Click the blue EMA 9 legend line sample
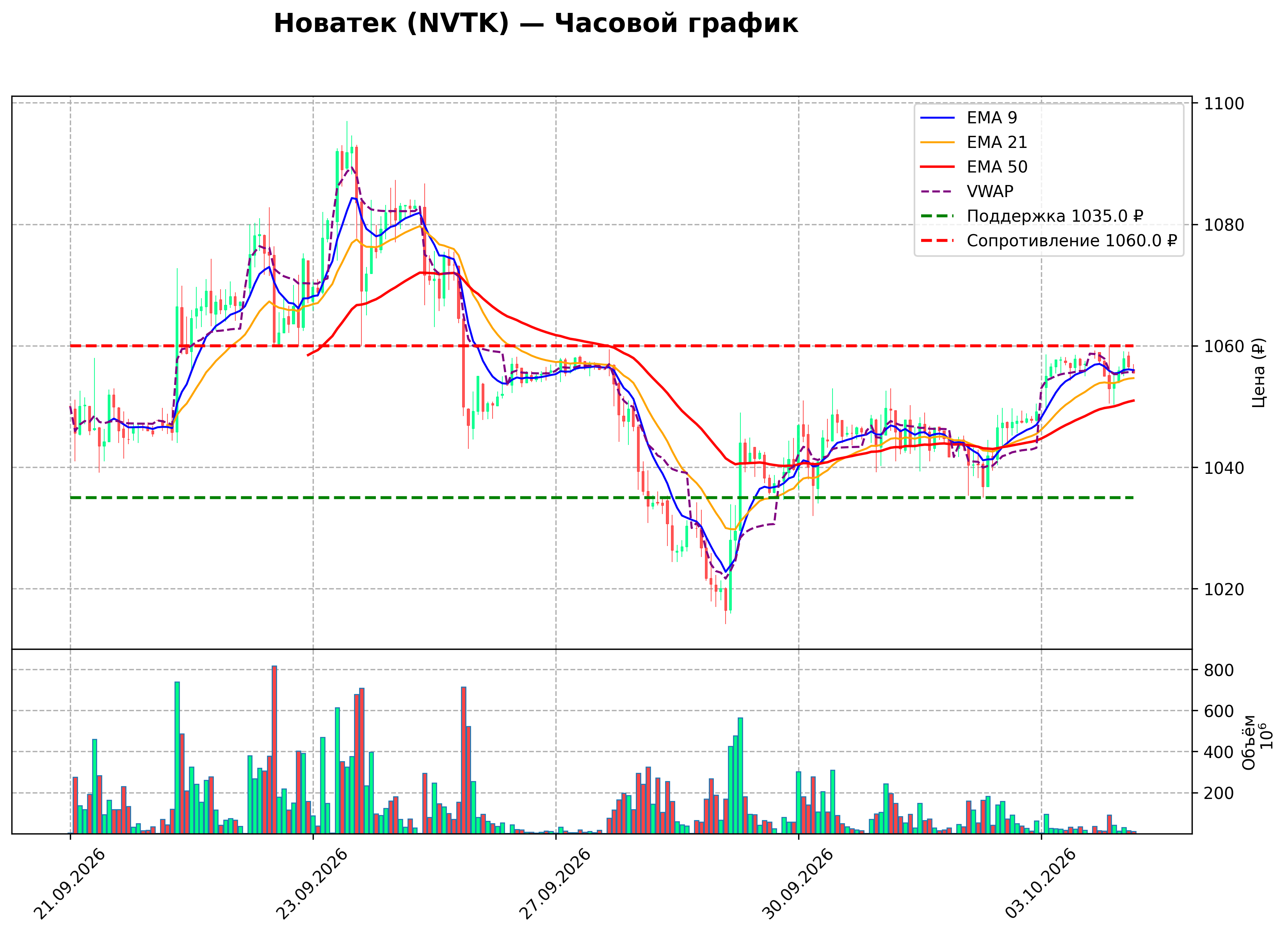The width and height of the screenshot is (1288, 934). tap(937, 117)
